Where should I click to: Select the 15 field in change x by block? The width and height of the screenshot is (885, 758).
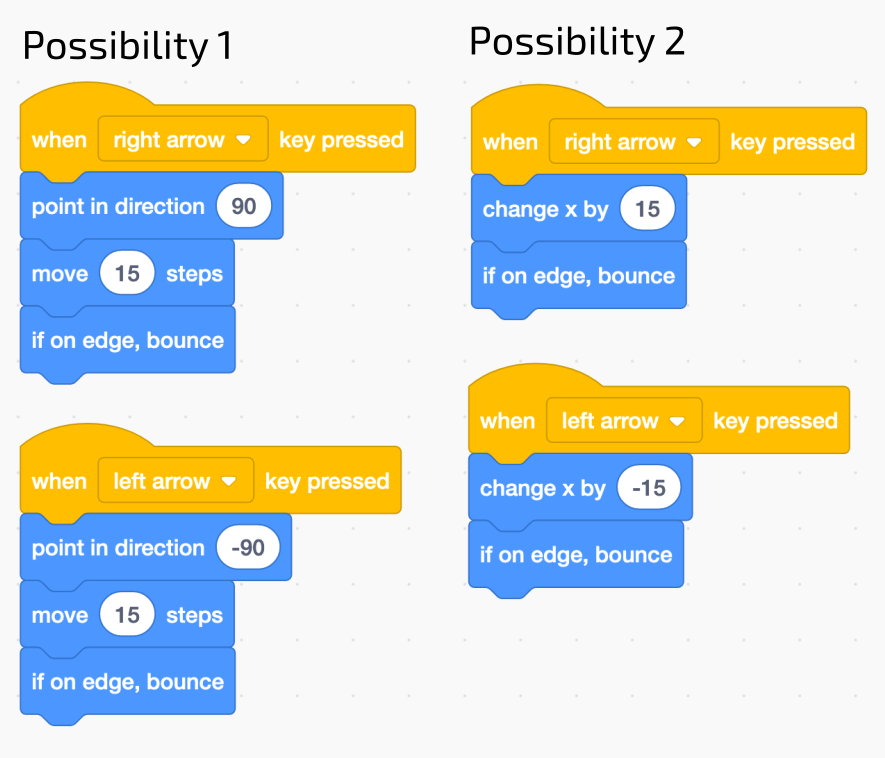coord(648,209)
